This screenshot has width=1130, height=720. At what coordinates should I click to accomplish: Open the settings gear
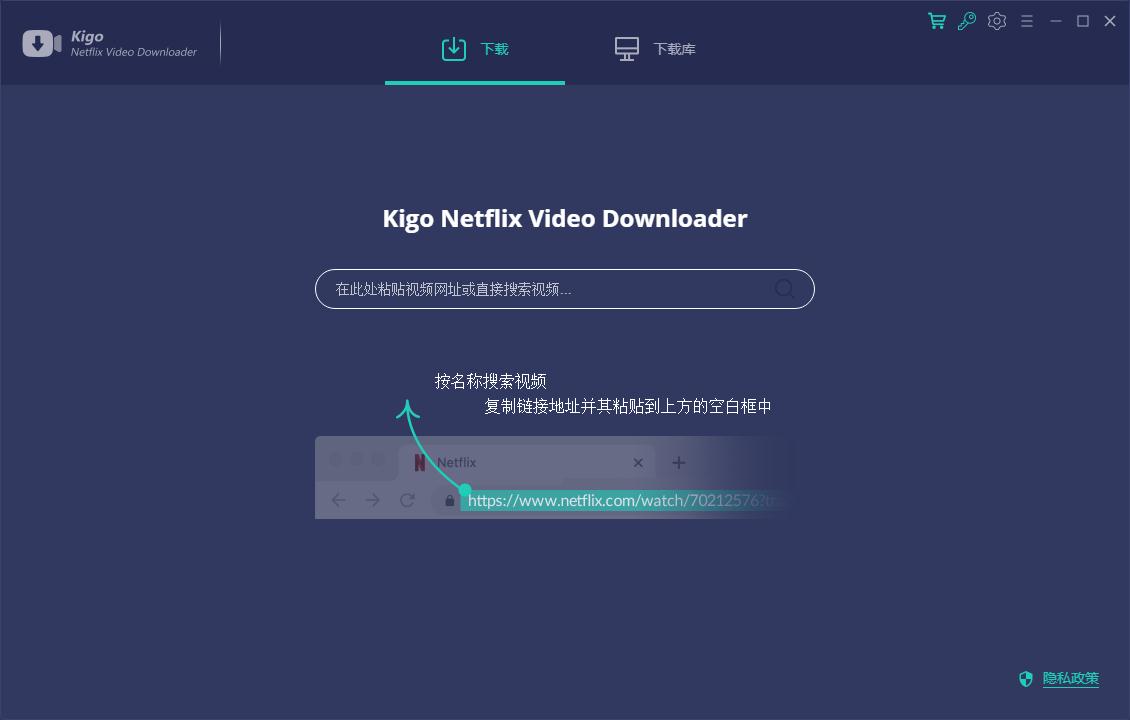(x=996, y=20)
